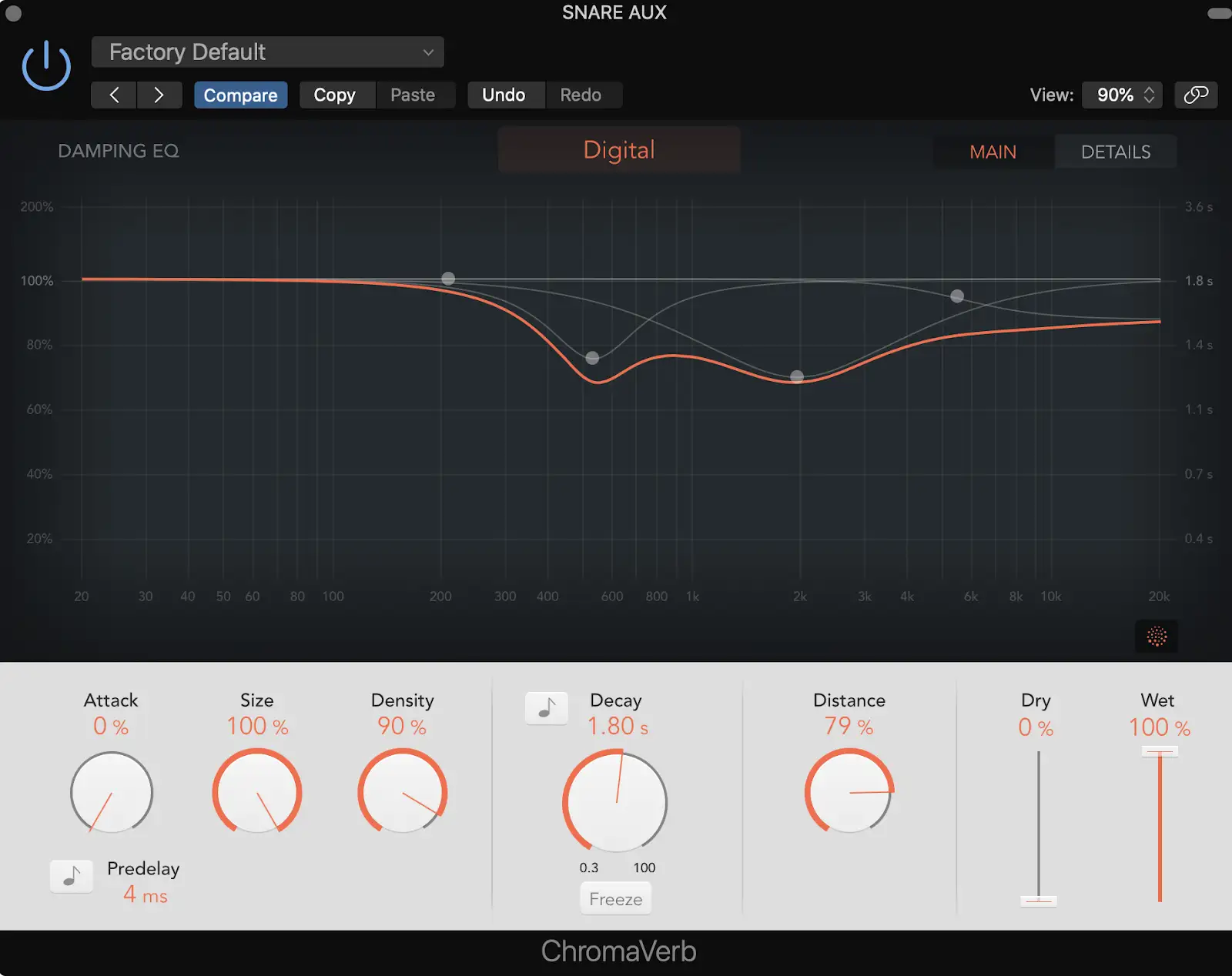
Task: Click the next preset arrow
Action: (x=159, y=95)
